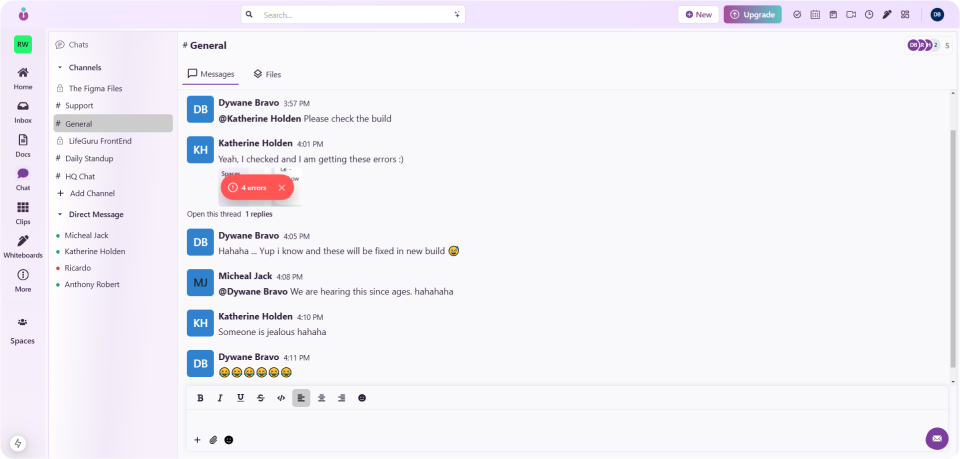Click the plus icon below message box
This screenshot has width=960, height=459.
[197, 439]
